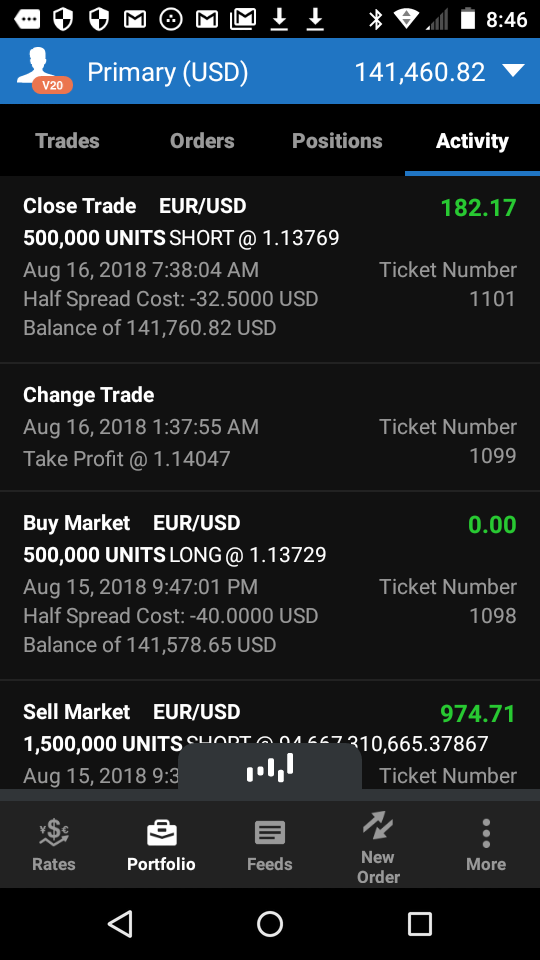
Task: Open the account selector dropdown arrow
Action: (513, 71)
